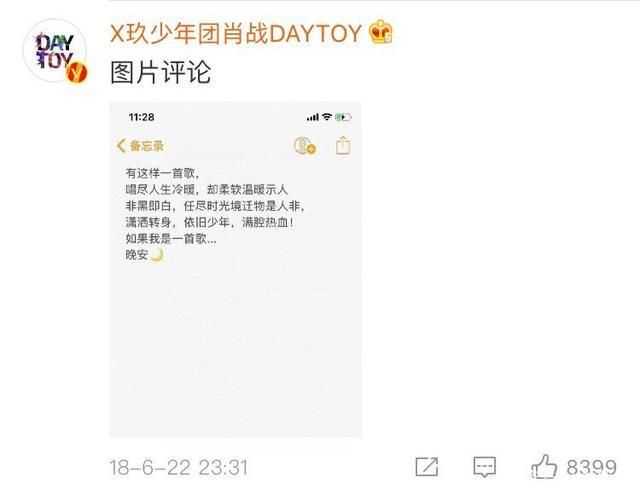The width and height of the screenshot is (640, 495).
Task: Click the memo line 有这样一首歌
Action: click(162, 173)
